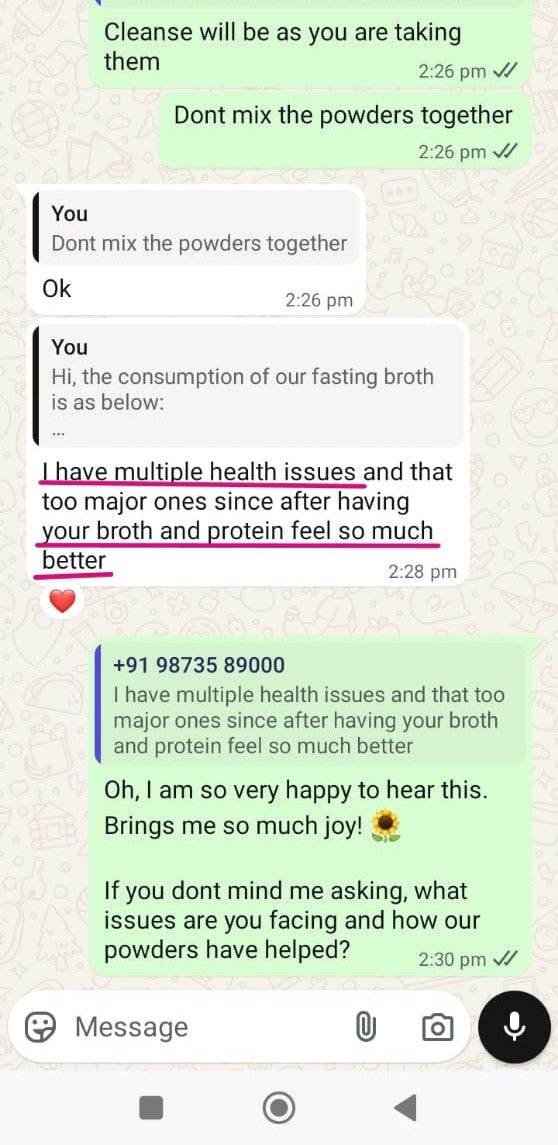Image resolution: width=558 pixels, height=1145 pixels.
Task: Tap the Android back navigation triangle
Action: click(405, 1108)
